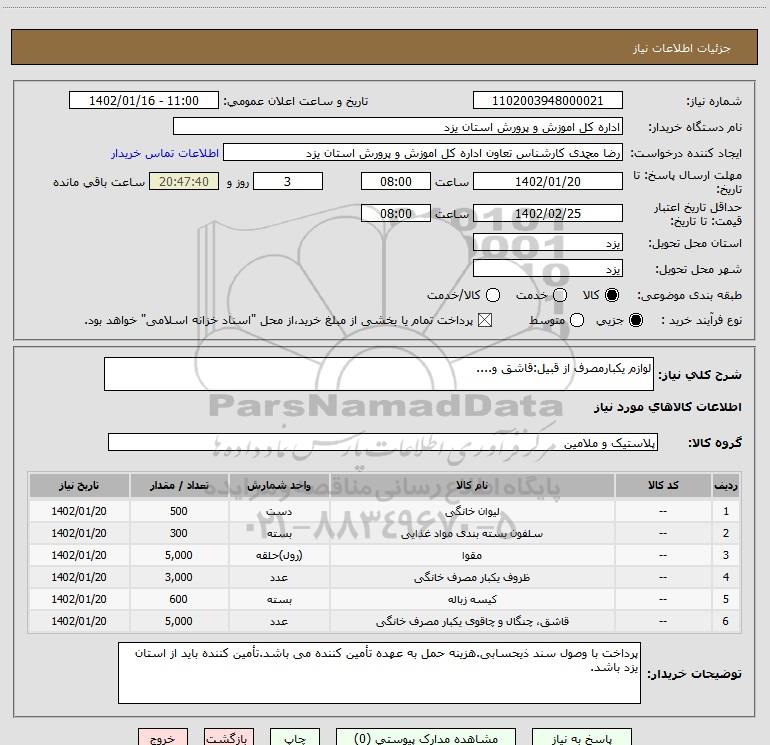The image size is (770, 745).
Task: Click the چاپ print button
Action: point(295,738)
